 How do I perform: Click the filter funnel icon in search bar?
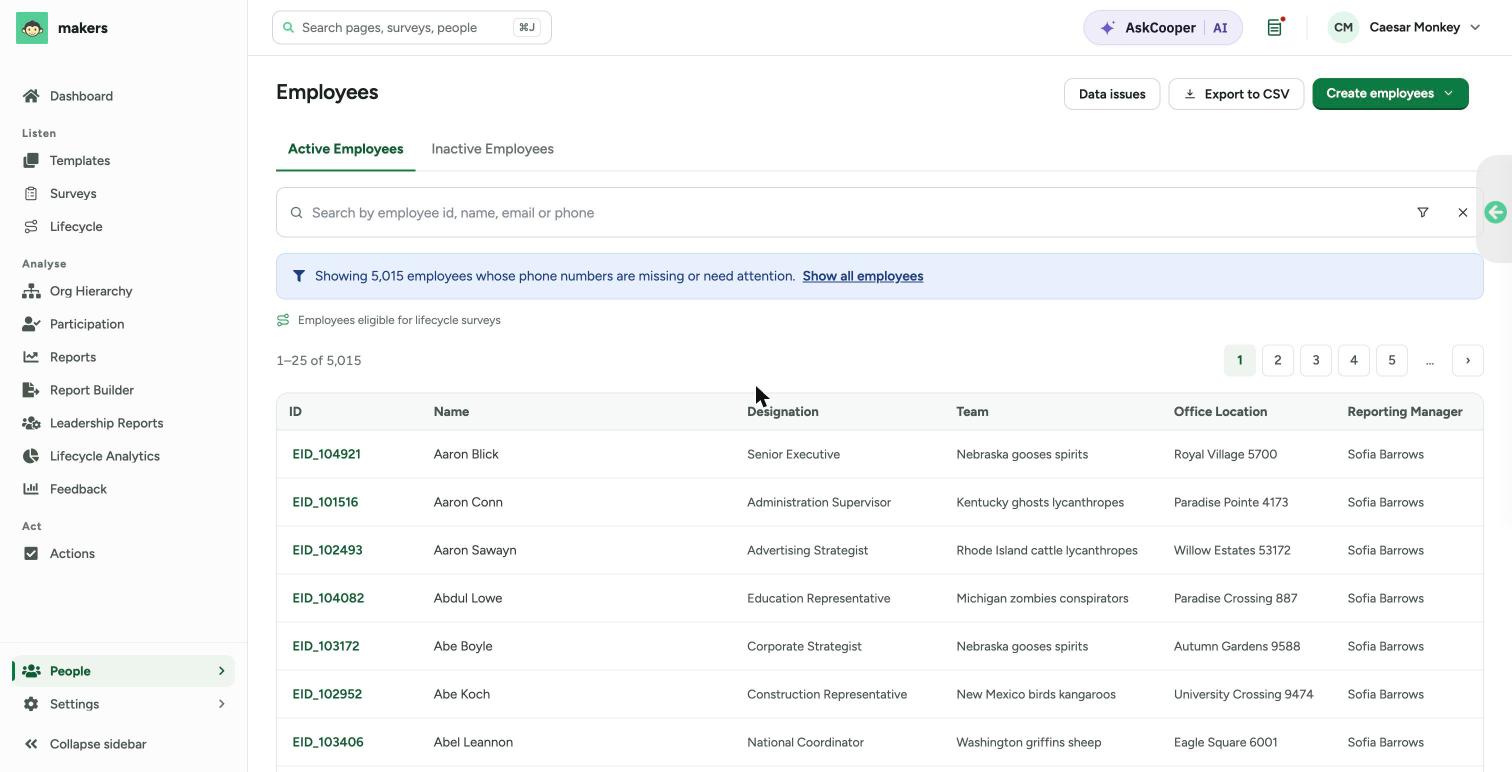point(1423,212)
